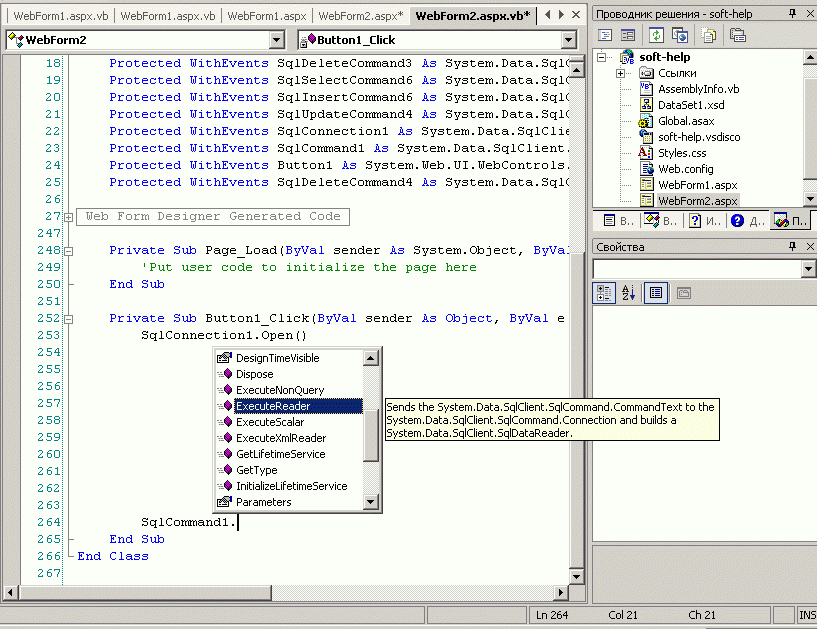
Task: Pick GetType from completion list
Action: [x=289, y=470]
